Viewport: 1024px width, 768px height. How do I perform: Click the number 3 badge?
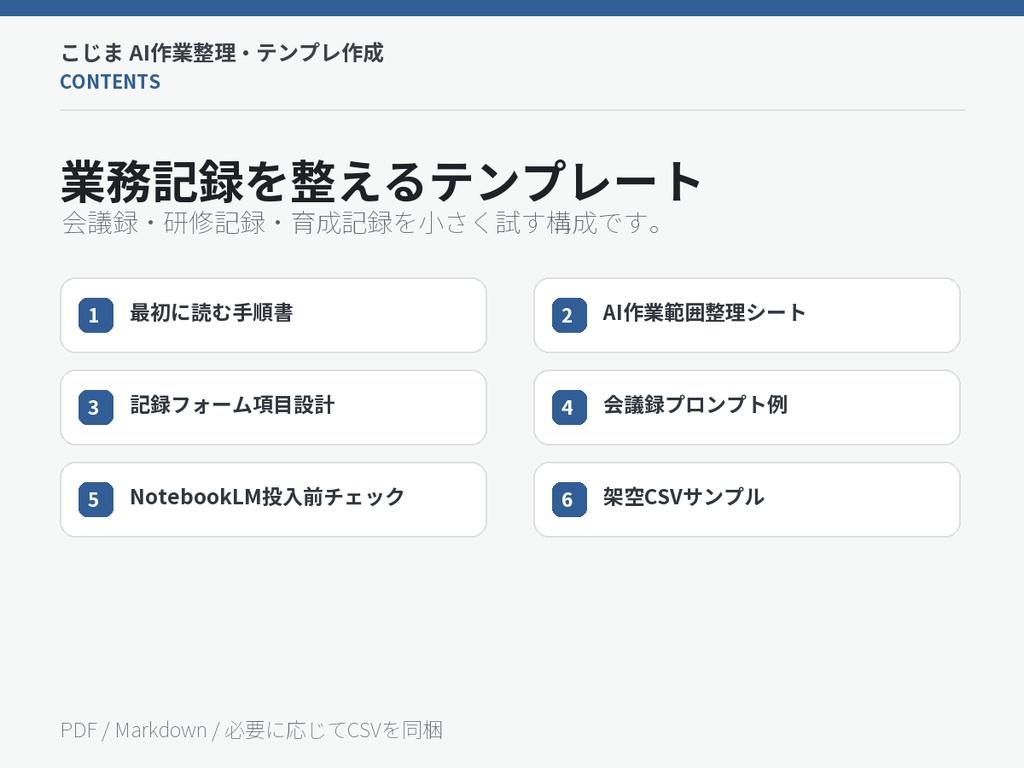95,408
